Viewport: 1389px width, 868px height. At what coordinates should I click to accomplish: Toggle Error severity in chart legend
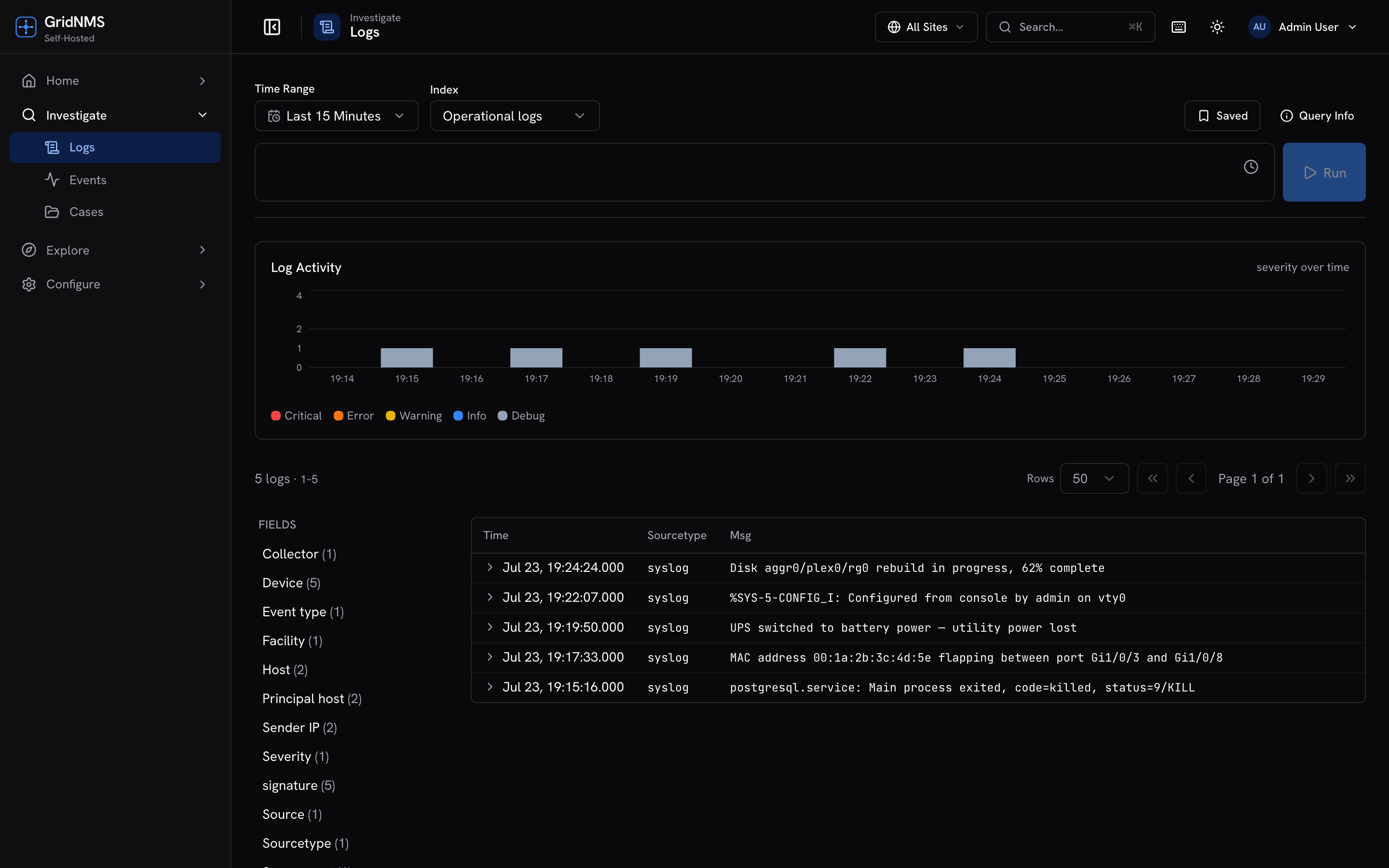354,416
